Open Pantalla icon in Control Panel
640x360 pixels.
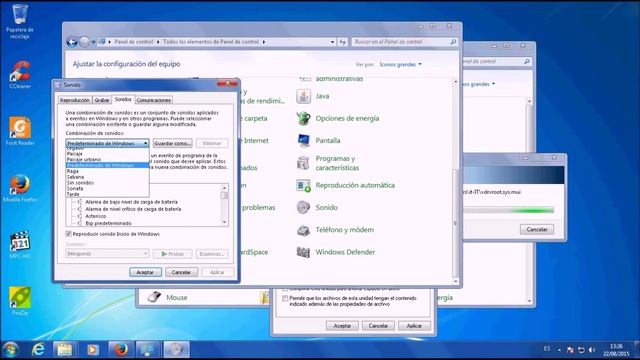pyautogui.click(x=303, y=140)
